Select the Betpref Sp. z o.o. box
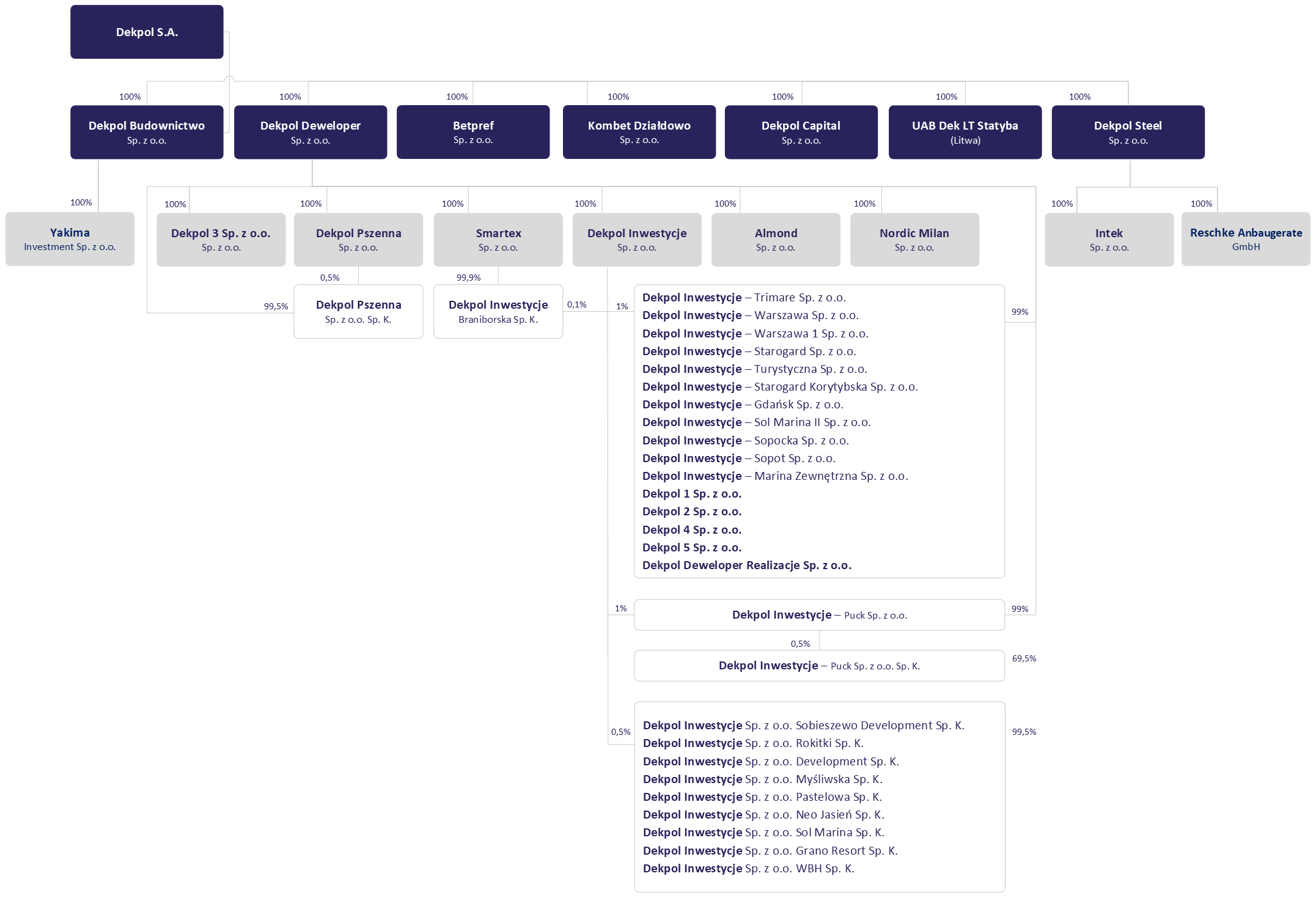1316x898 pixels. point(472,132)
